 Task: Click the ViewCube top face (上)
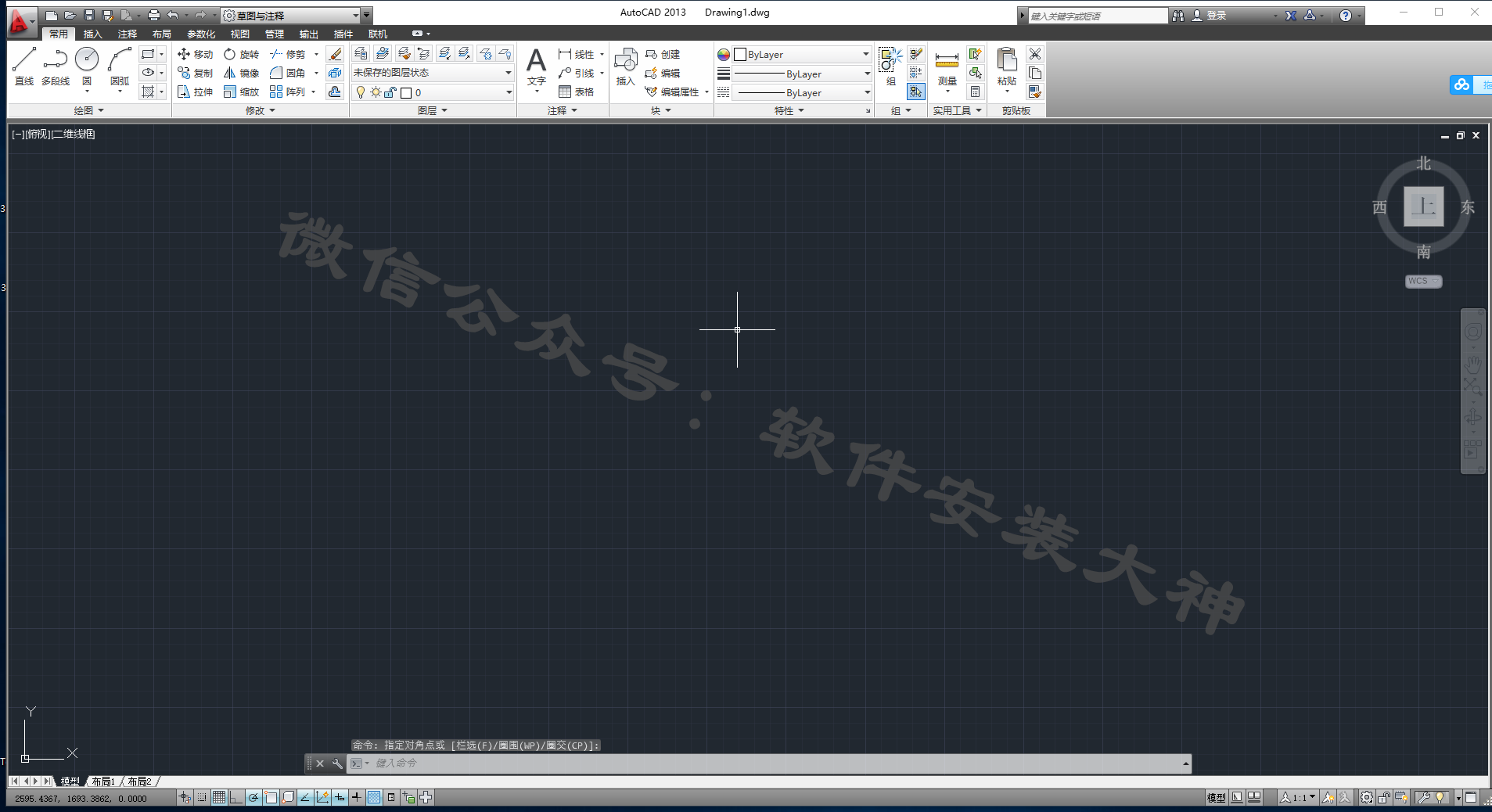coord(1423,207)
